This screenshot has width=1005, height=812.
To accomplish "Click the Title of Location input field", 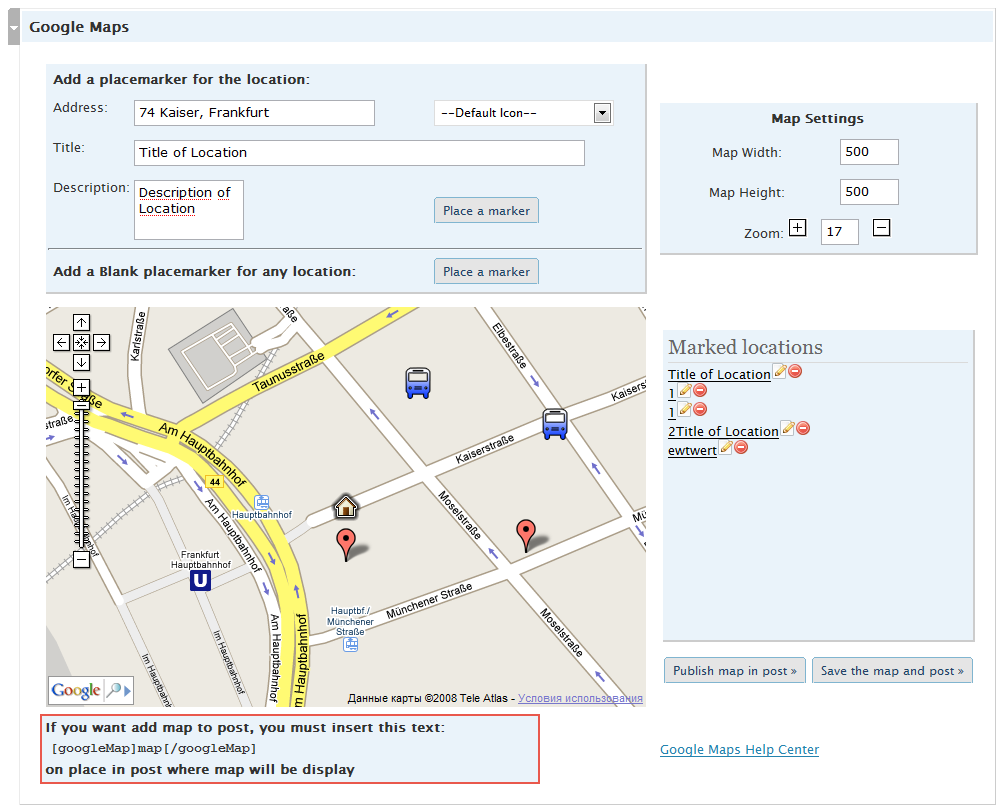I will click(x=359, y=153).
